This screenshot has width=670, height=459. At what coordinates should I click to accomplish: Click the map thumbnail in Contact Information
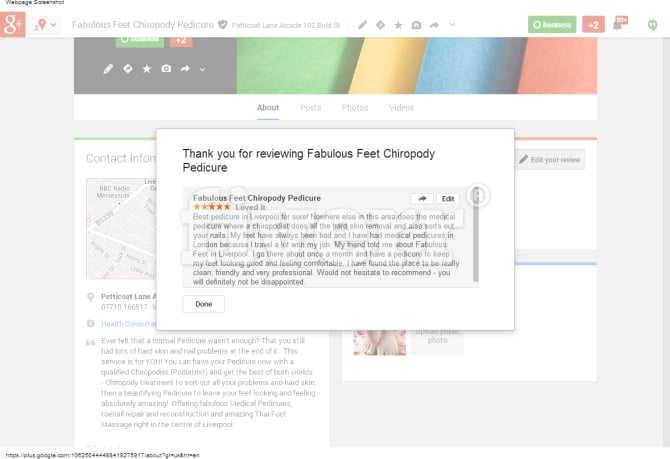coord(121,229)
